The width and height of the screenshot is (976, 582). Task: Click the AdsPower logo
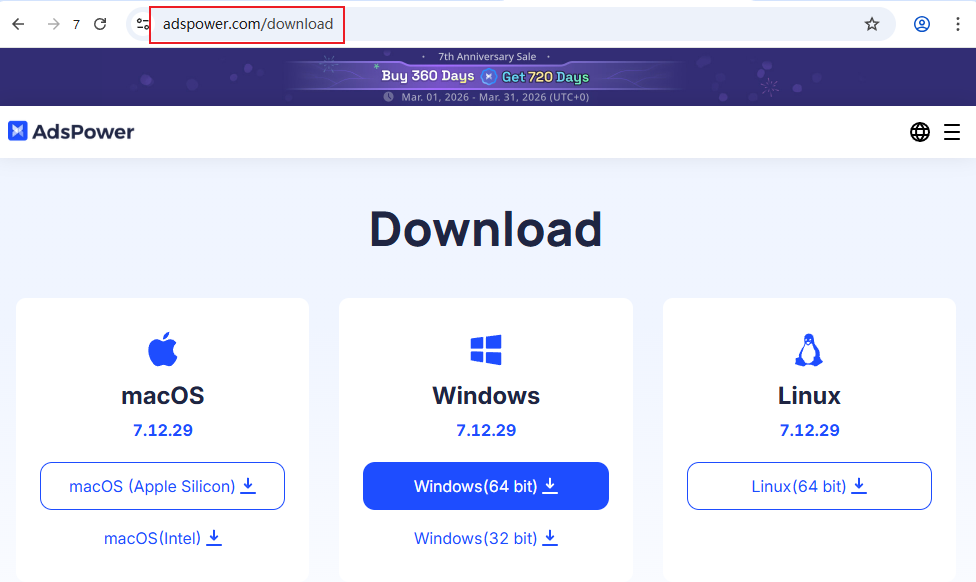click(70, 131)
